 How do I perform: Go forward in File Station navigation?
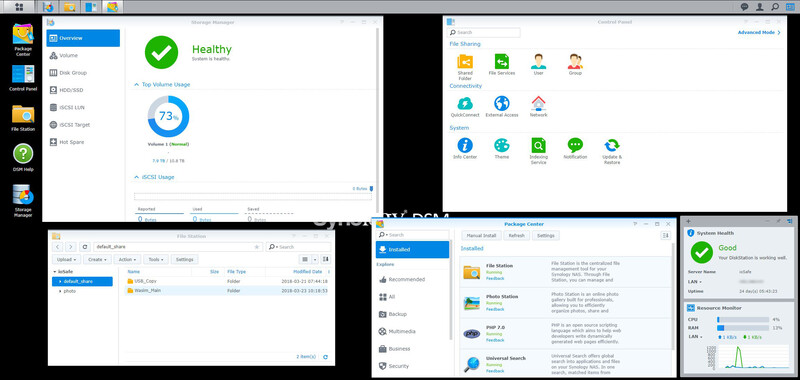[71, 247]
